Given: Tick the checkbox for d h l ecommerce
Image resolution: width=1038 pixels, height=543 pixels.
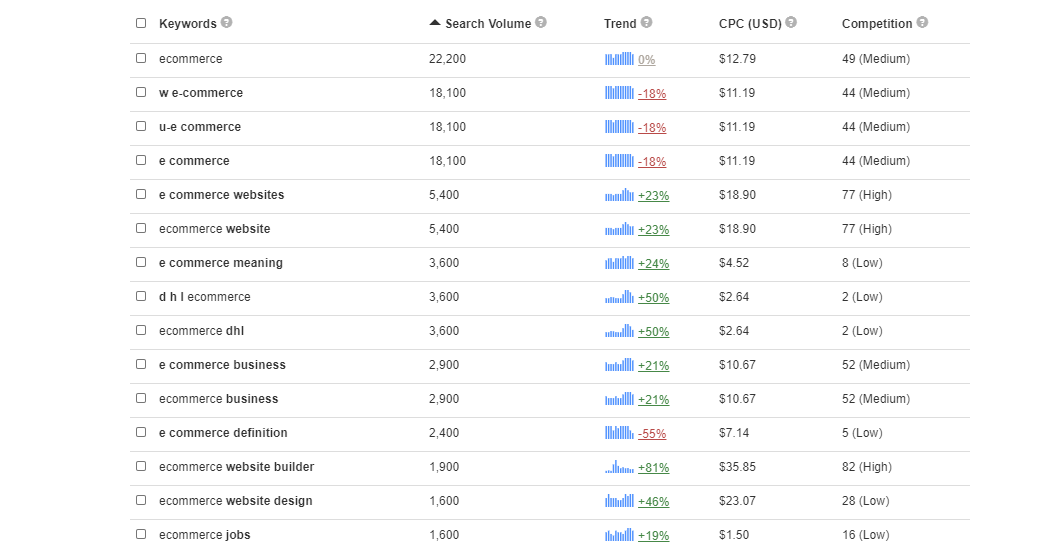Looking at the screenshot, I should [141, 297].
